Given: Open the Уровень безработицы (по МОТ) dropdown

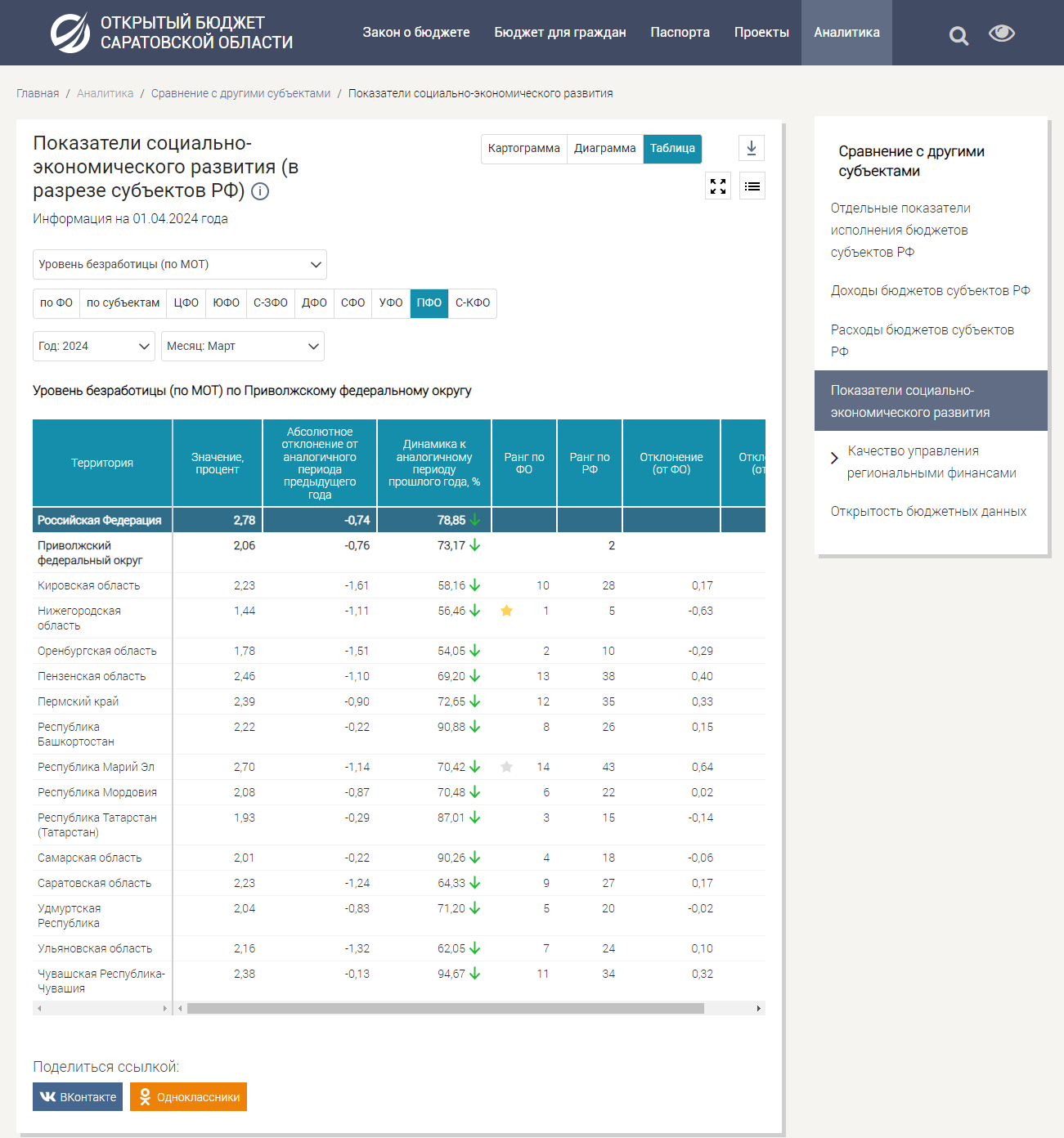Looking at the screenshot, I should pyautogui.click(x=180, y=265).
